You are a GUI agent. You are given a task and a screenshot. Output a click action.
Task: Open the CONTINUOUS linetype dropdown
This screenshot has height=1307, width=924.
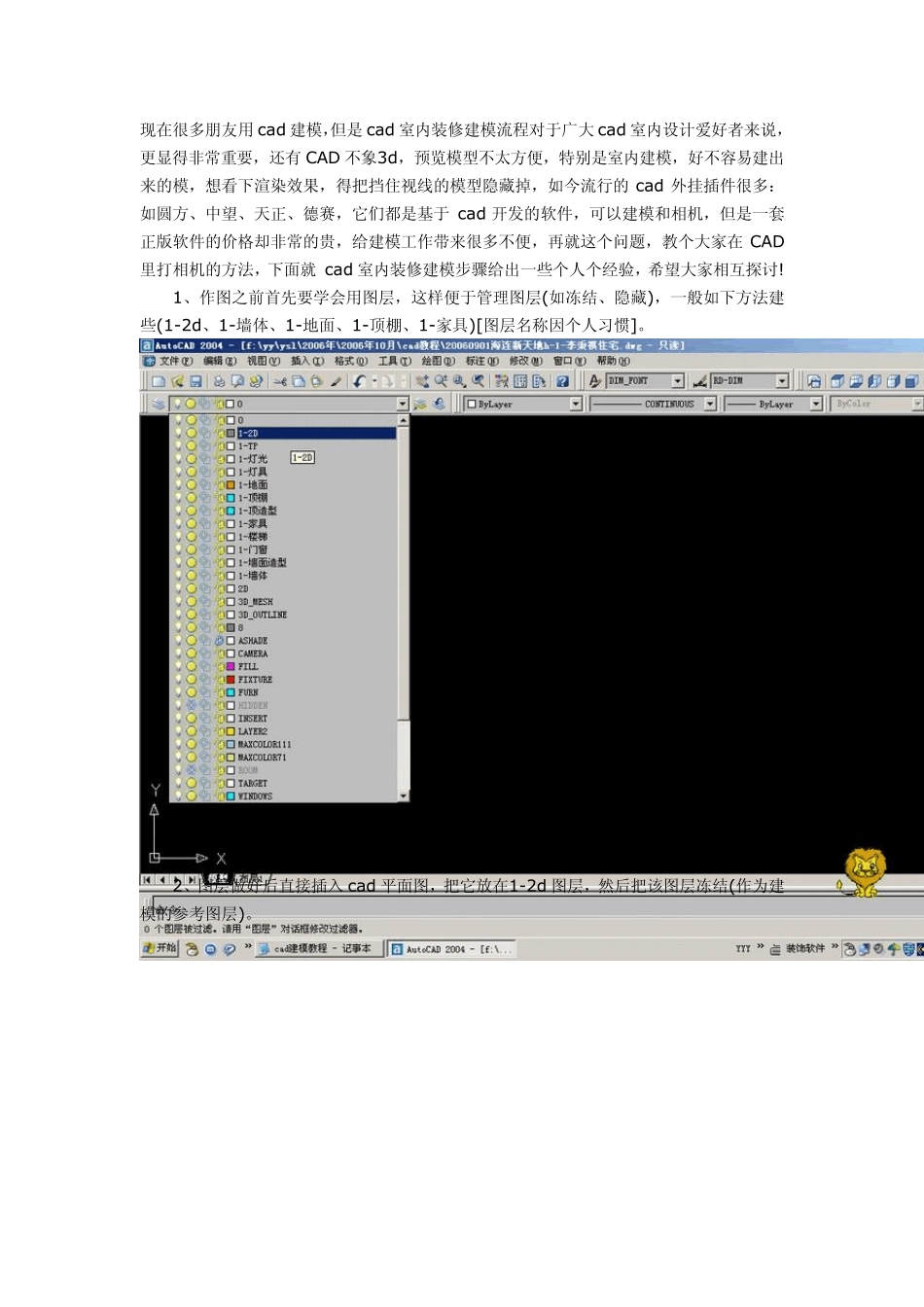(x=710, y=404)
